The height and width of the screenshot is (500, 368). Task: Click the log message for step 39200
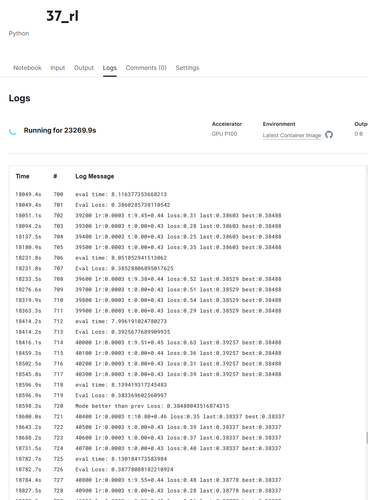(x=178, y=215)
